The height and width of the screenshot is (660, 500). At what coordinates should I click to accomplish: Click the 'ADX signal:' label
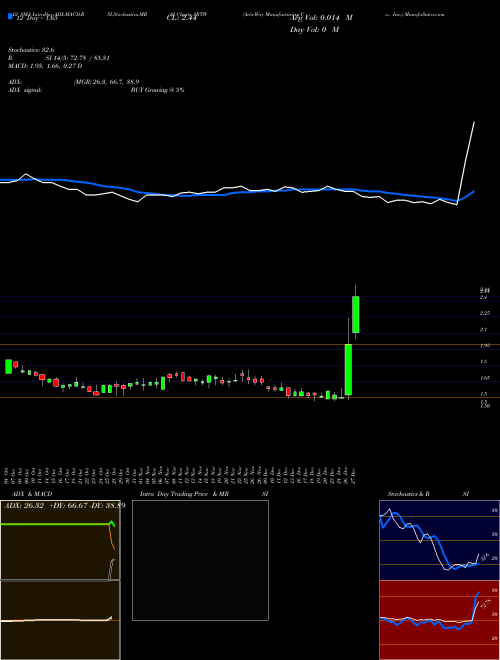click(25, 90)
